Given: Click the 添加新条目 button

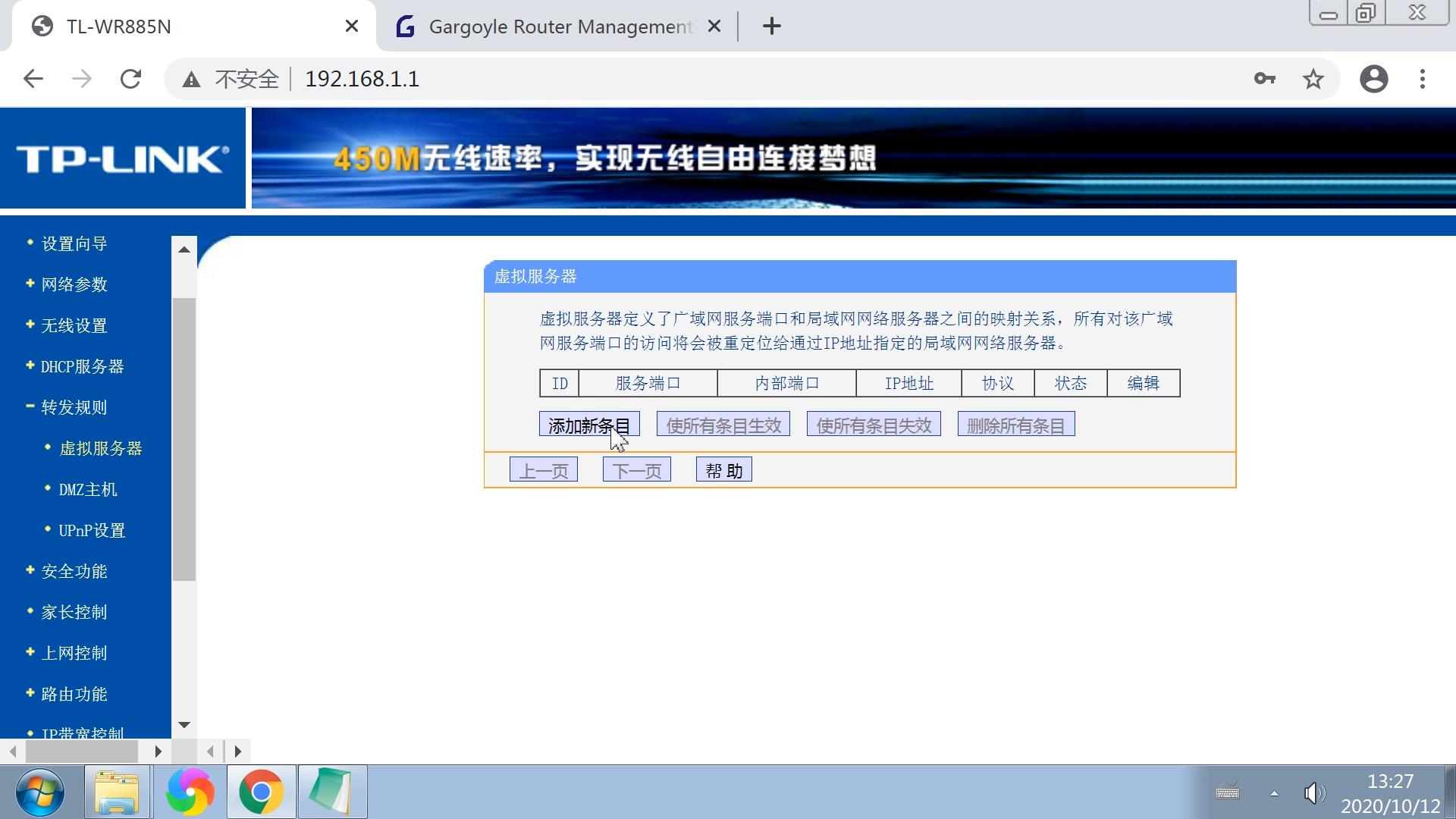Looking at the screenshot, I should (589, 423).
